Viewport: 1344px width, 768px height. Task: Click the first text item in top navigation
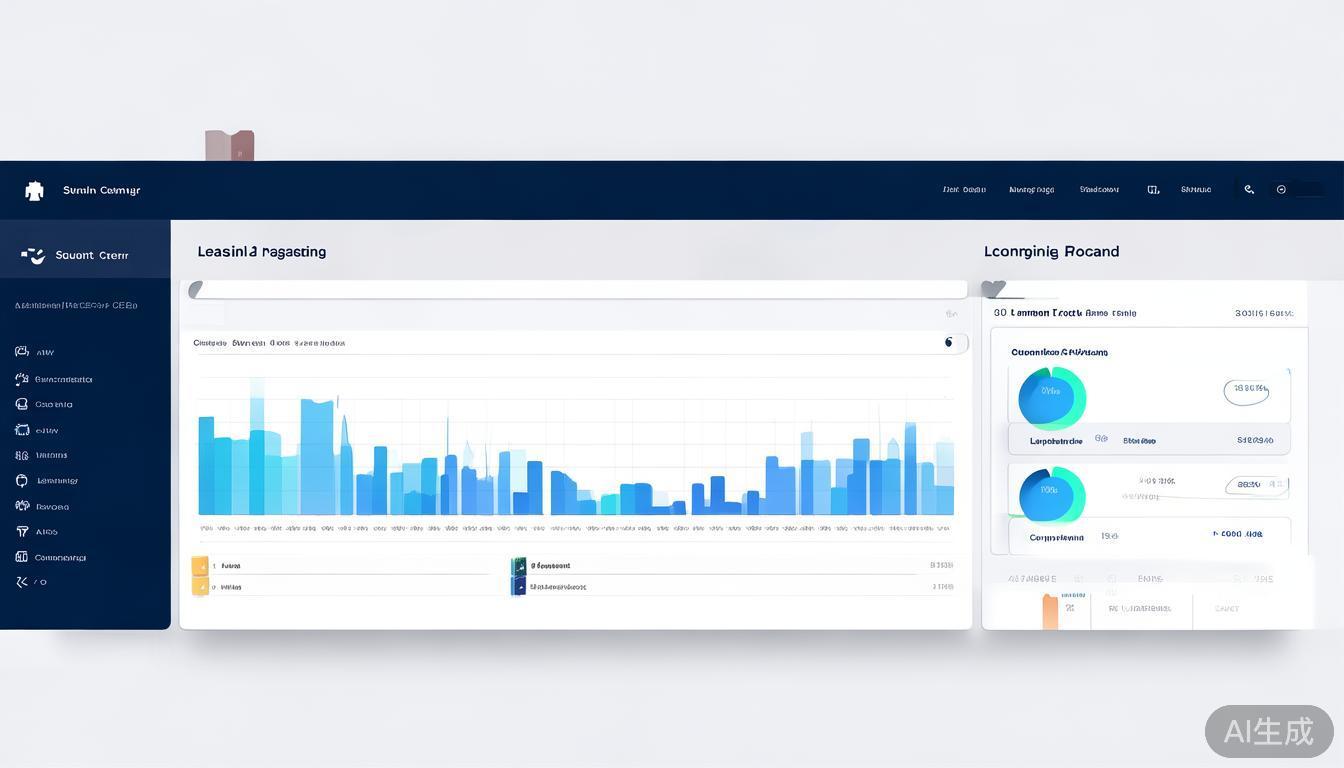(x=964, y=189)
